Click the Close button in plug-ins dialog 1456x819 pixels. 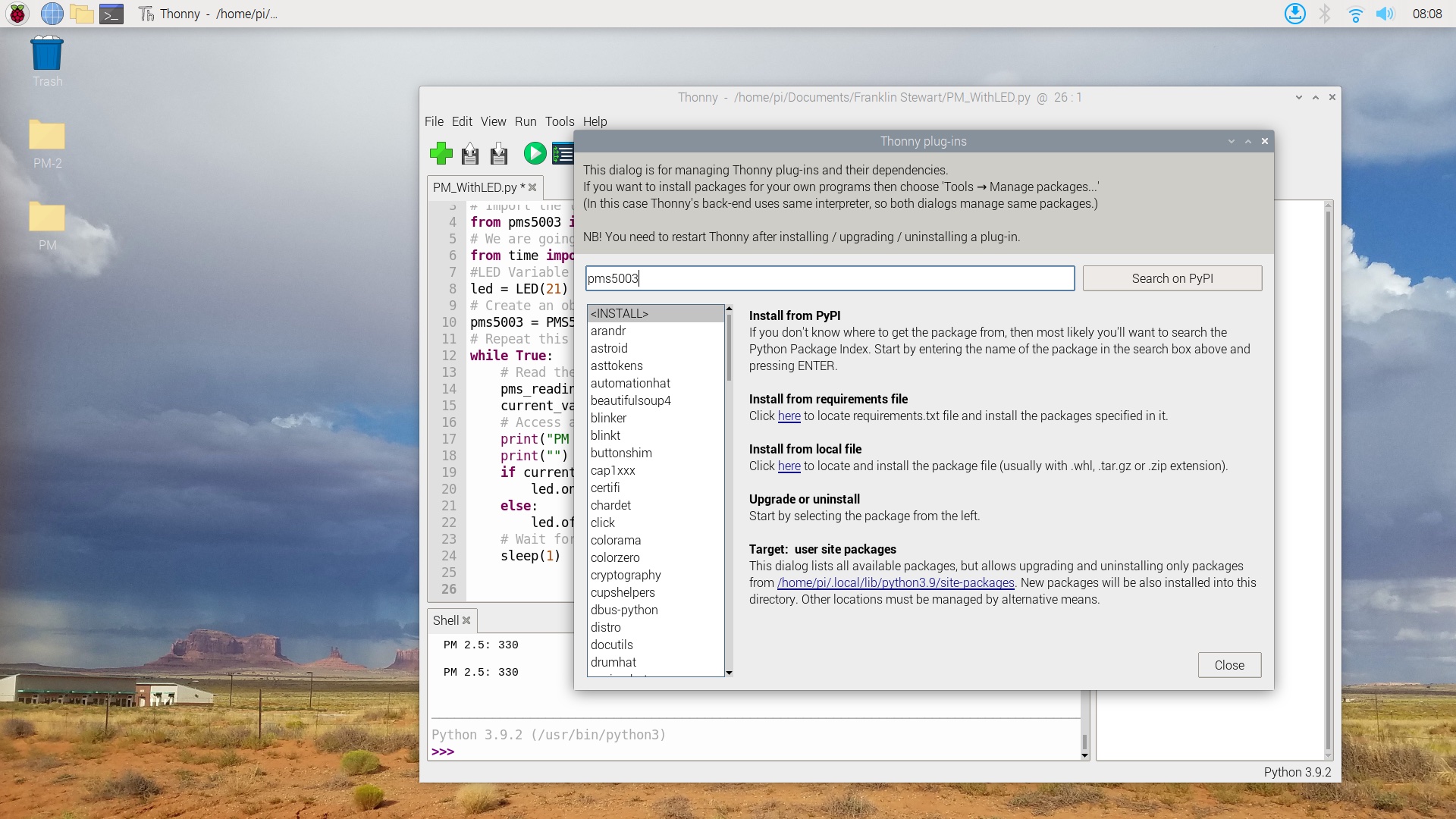(x=1229, y=665)
